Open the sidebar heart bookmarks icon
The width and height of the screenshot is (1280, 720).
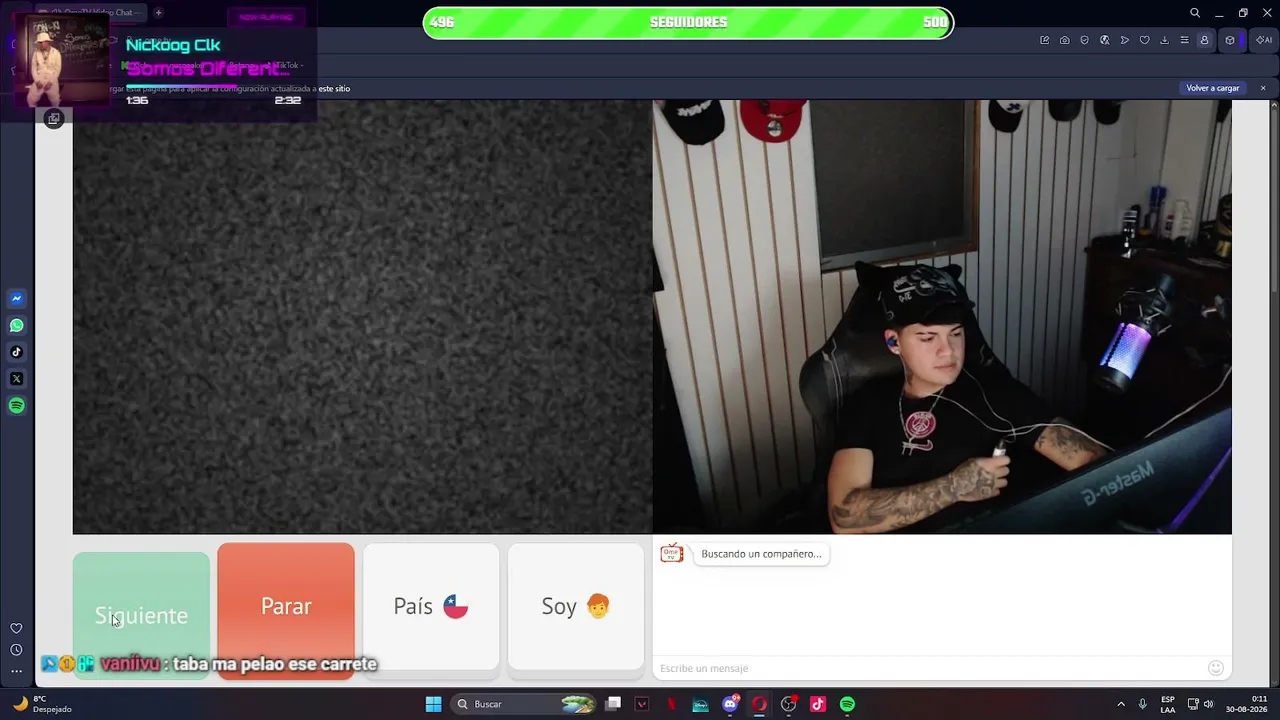pyautogui.click(x=16, y=628)
